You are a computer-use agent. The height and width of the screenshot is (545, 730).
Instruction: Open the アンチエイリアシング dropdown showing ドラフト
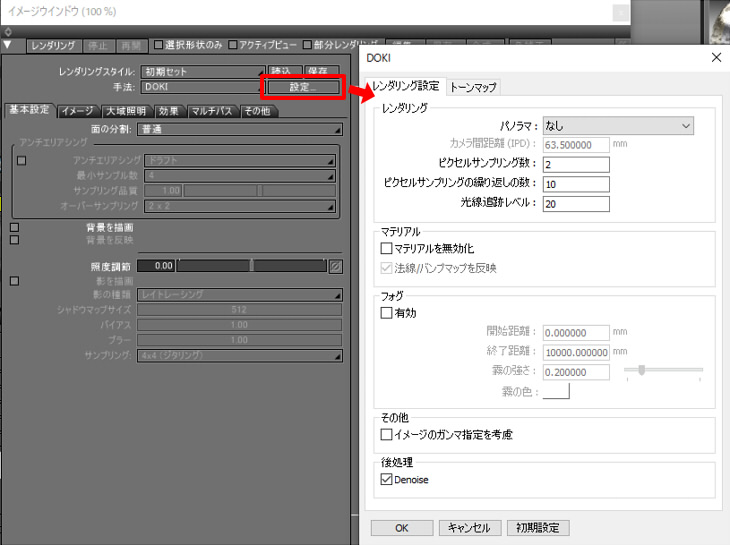[x=240, y=161]
